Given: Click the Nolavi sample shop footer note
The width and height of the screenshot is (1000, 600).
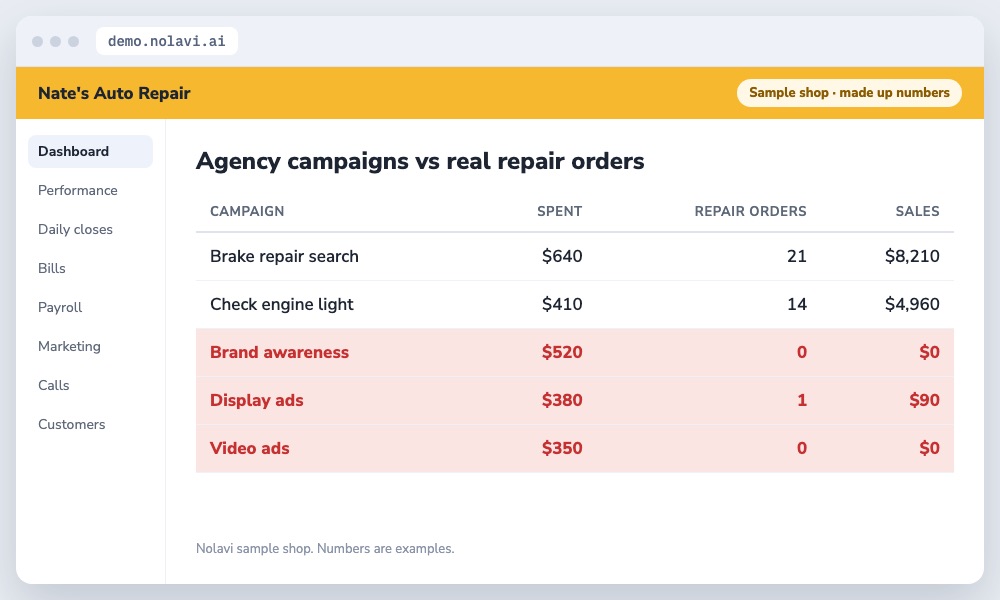Looking at the screenshot, I should [x=325, y=548].
